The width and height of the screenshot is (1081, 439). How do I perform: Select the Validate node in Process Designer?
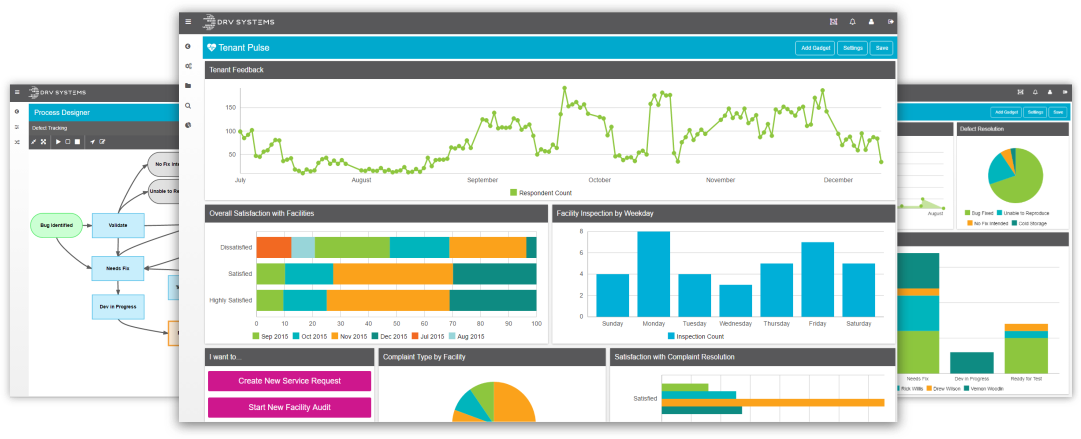118,225
